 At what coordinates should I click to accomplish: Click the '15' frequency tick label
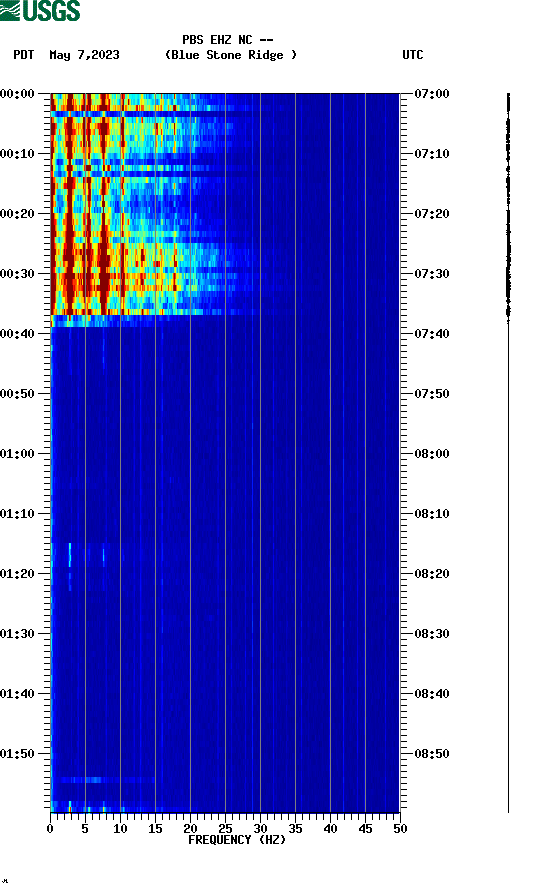155,828
